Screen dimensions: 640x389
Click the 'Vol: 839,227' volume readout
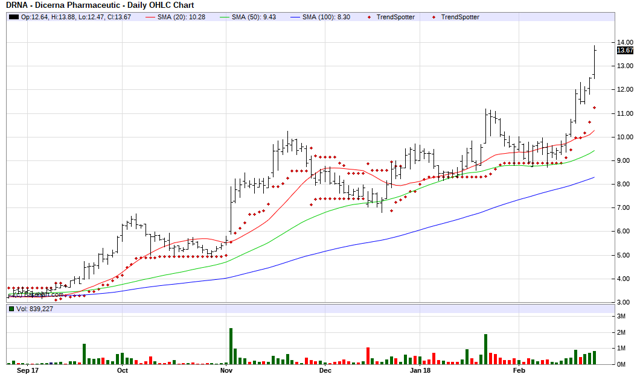pos(35,309)
